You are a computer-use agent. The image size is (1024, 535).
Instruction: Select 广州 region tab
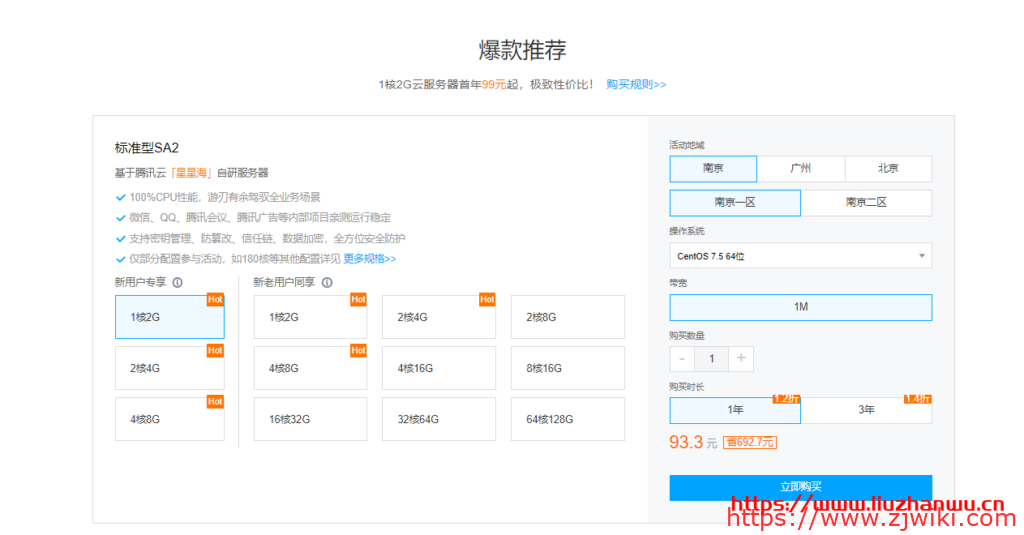[x=801, y=169]
